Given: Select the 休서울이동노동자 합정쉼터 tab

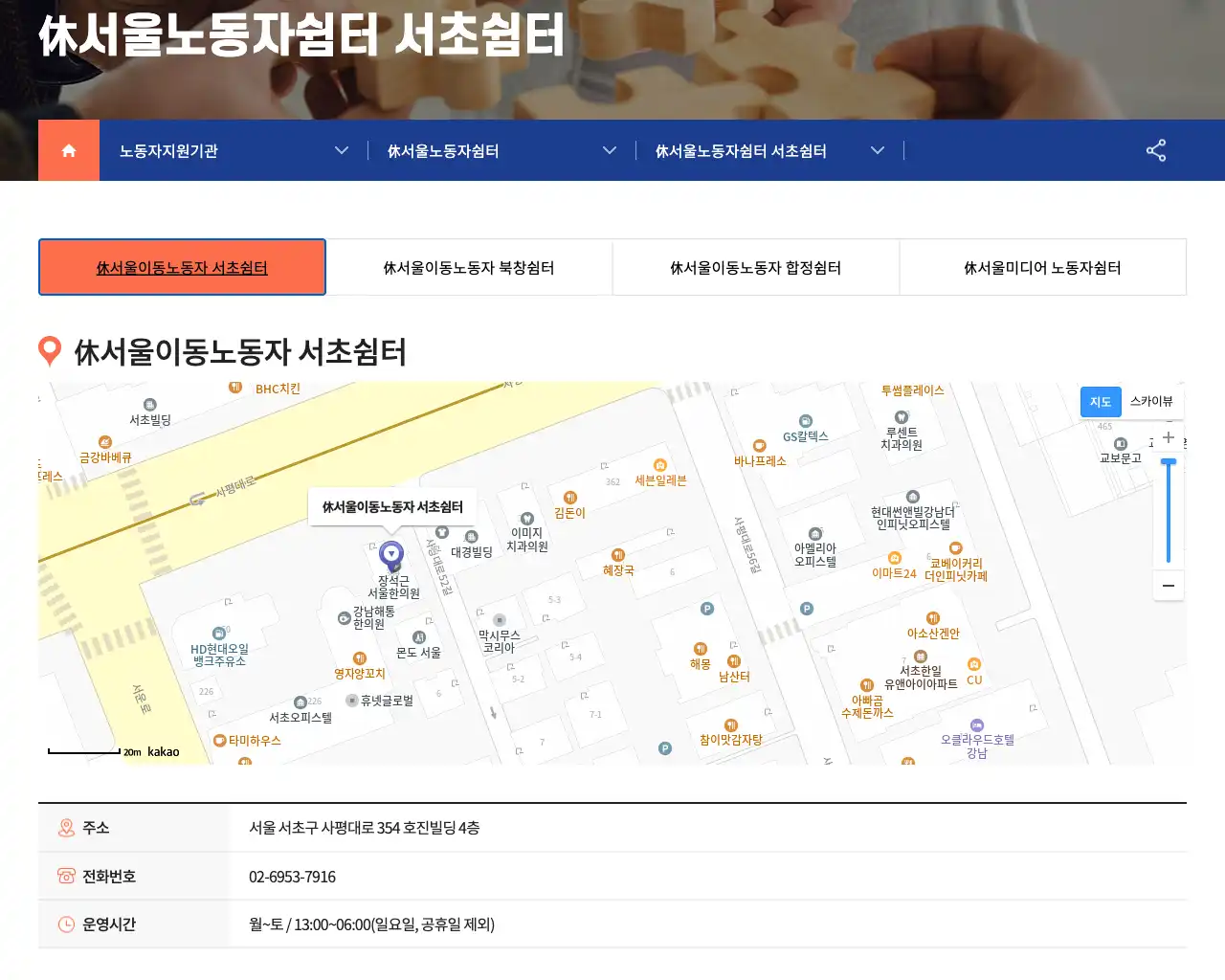Looking at the screenshot, I should coord(756,268).
